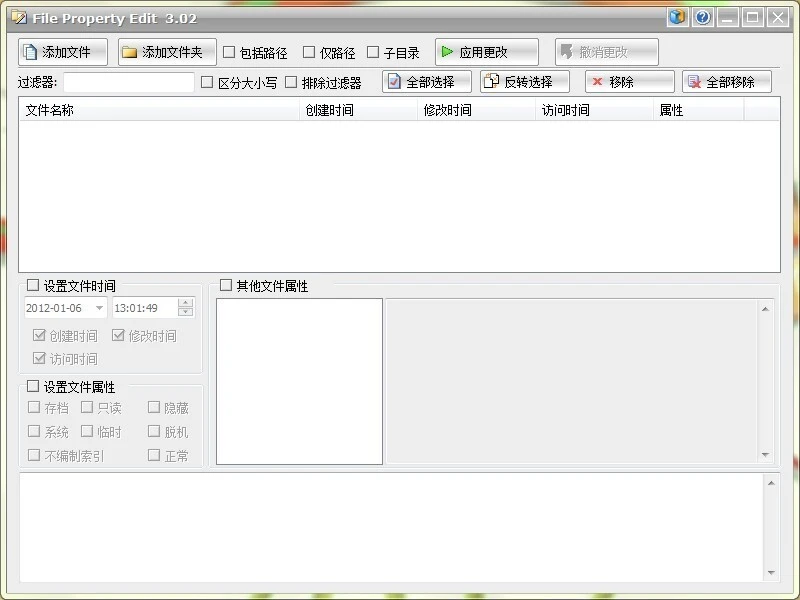Decrease the time with the down stepper arrow
The height and width of the screenshot is (600, 800).
pos(186,312)
